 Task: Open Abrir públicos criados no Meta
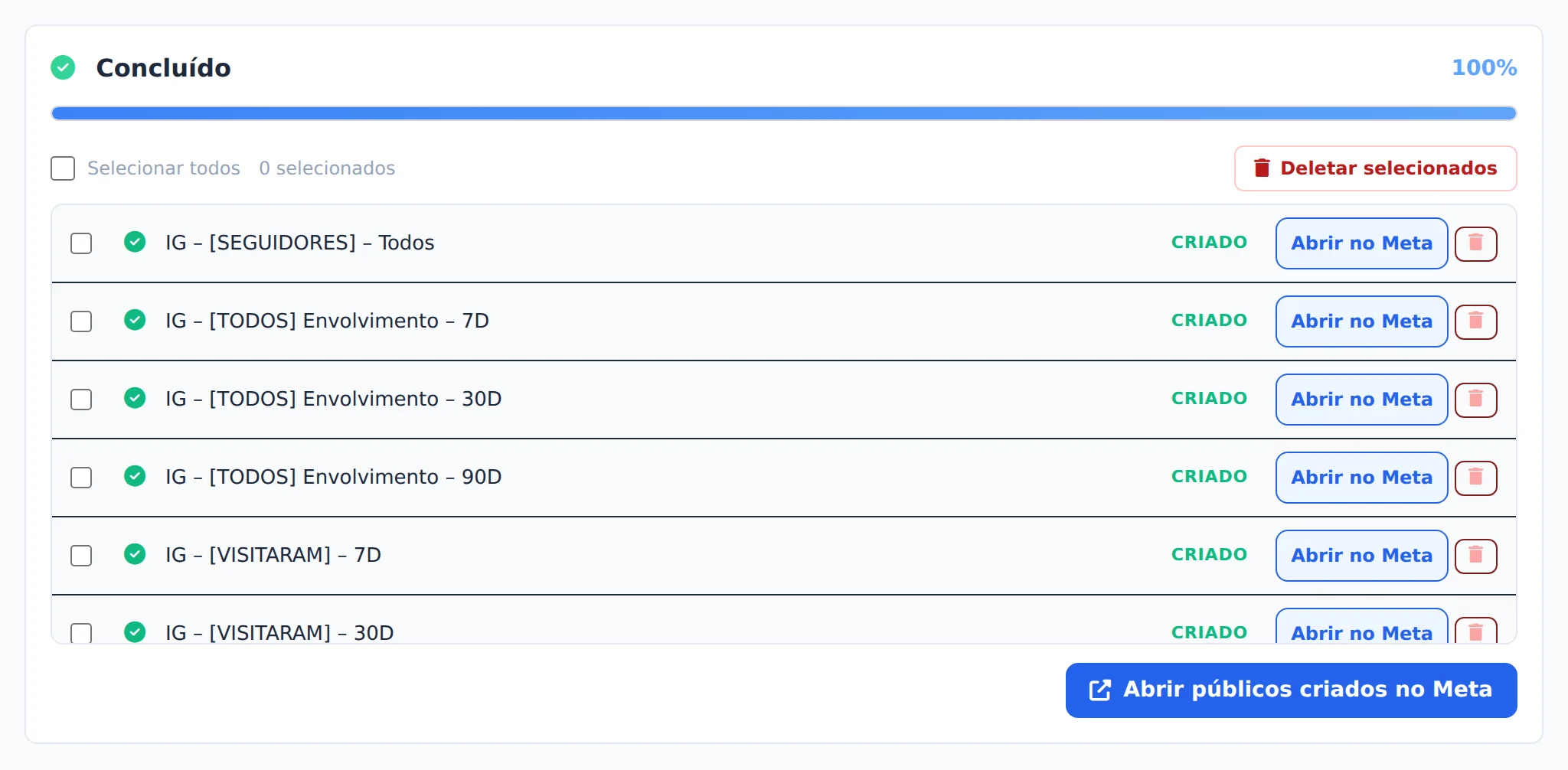1291,690
